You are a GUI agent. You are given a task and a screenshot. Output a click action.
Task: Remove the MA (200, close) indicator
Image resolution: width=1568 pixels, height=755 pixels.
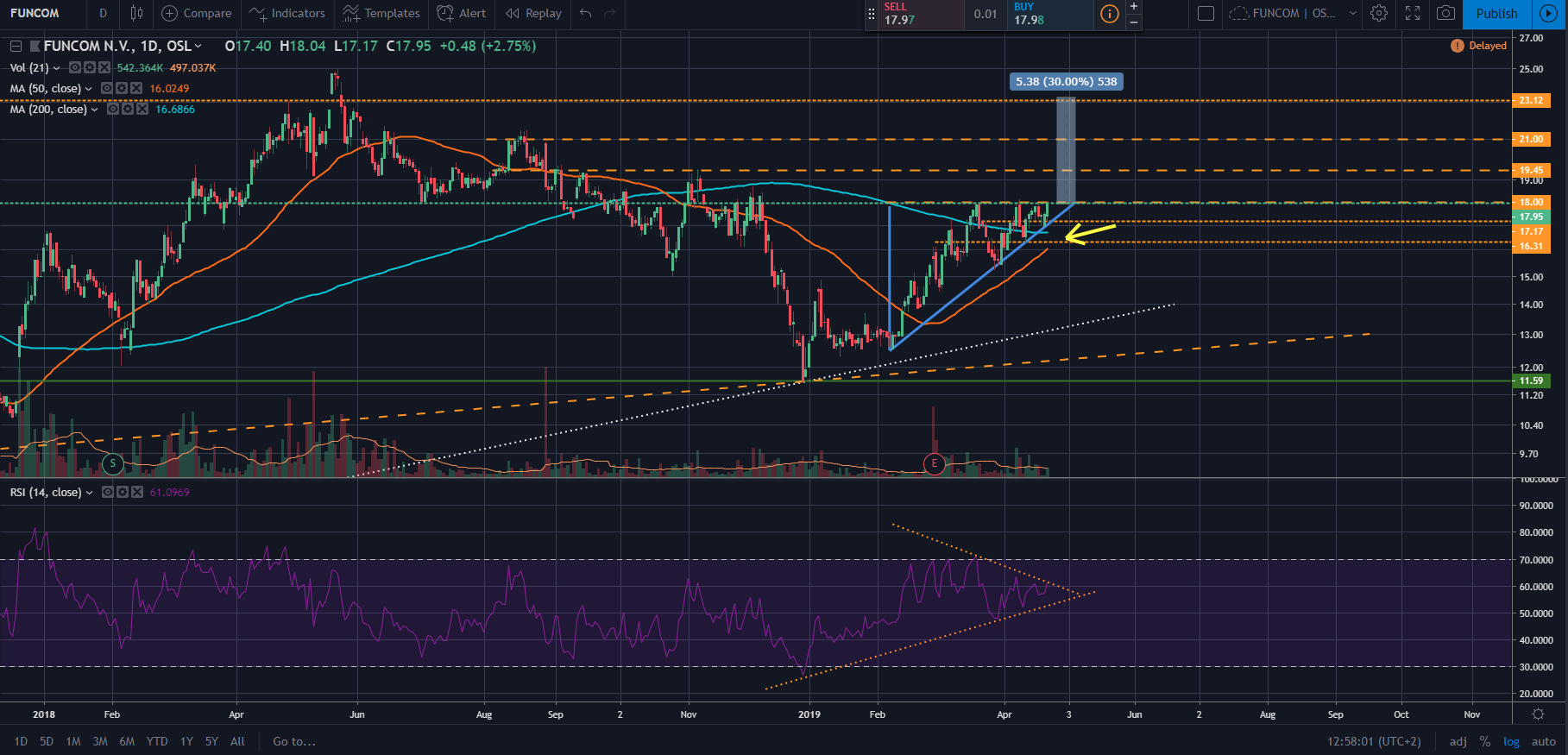pos(142,109)
